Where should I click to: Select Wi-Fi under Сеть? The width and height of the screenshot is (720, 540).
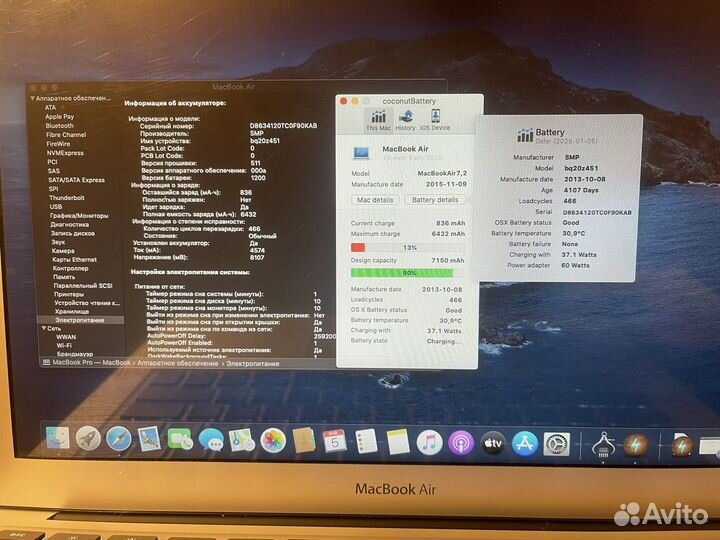[x=64, y=345]
